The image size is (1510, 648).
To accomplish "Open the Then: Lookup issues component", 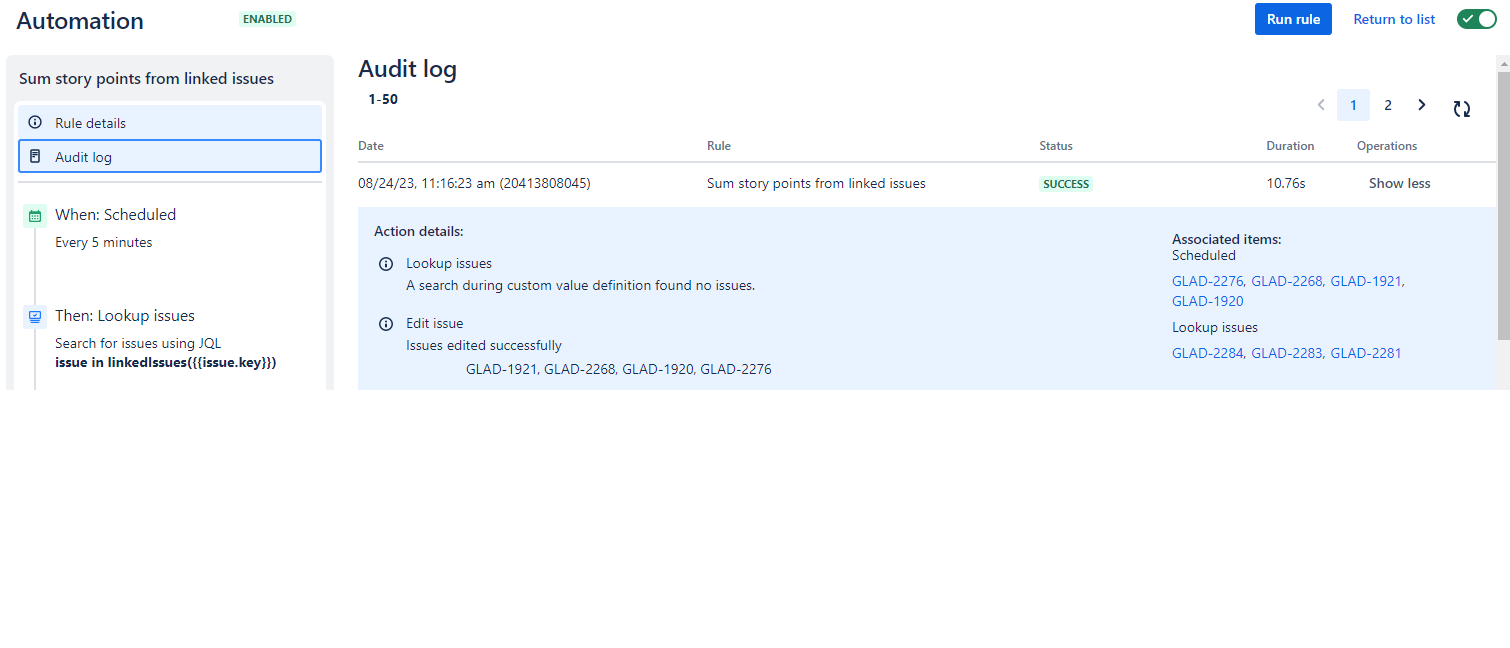I will click(x=125, y=316).
